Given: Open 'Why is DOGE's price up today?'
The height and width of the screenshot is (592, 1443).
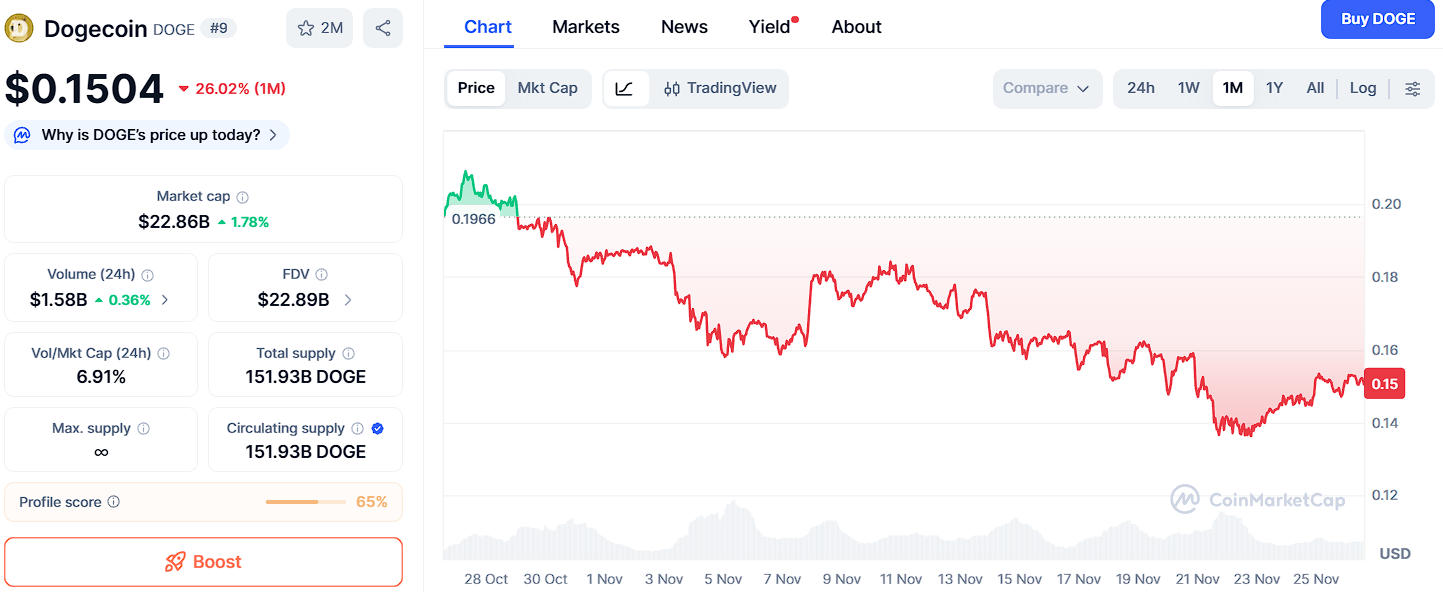Looking at the screenshot, I should [148, 135].
